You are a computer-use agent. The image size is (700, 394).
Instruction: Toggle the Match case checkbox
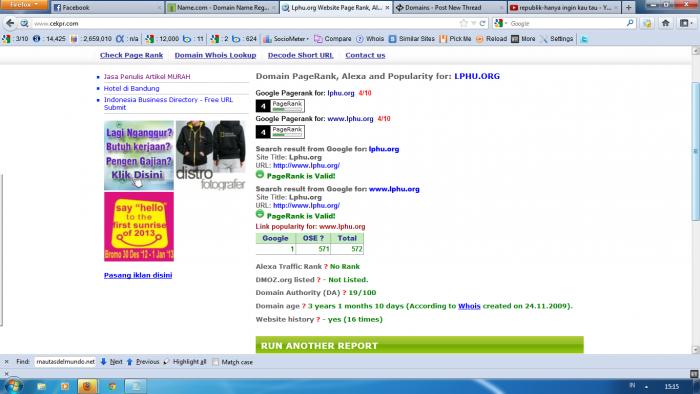point(216,362)
